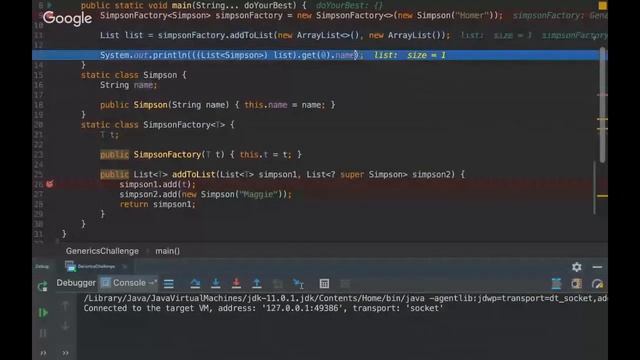This screenshot has width=640, height=360.
Task: Click the "Maggie" string literal
Action: click(x=259, y=194)
